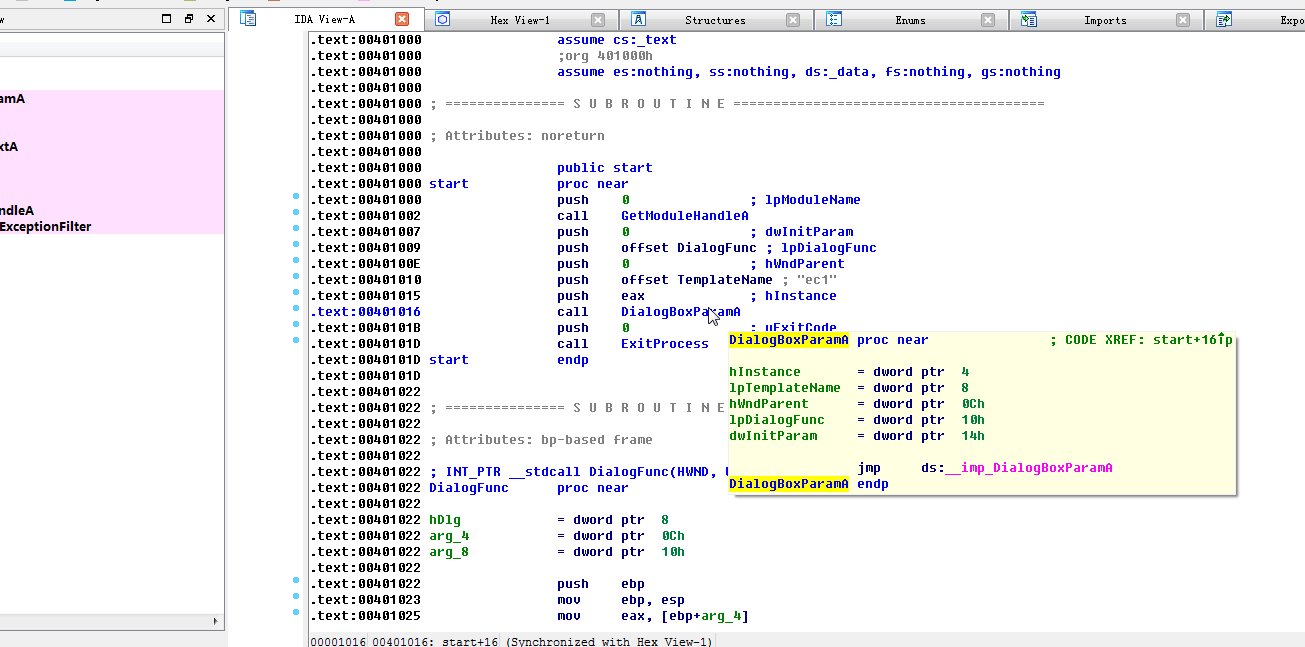
Task: Toggle breakpoint dot at call GetModuleHandleA line
Action: point(296,213)
